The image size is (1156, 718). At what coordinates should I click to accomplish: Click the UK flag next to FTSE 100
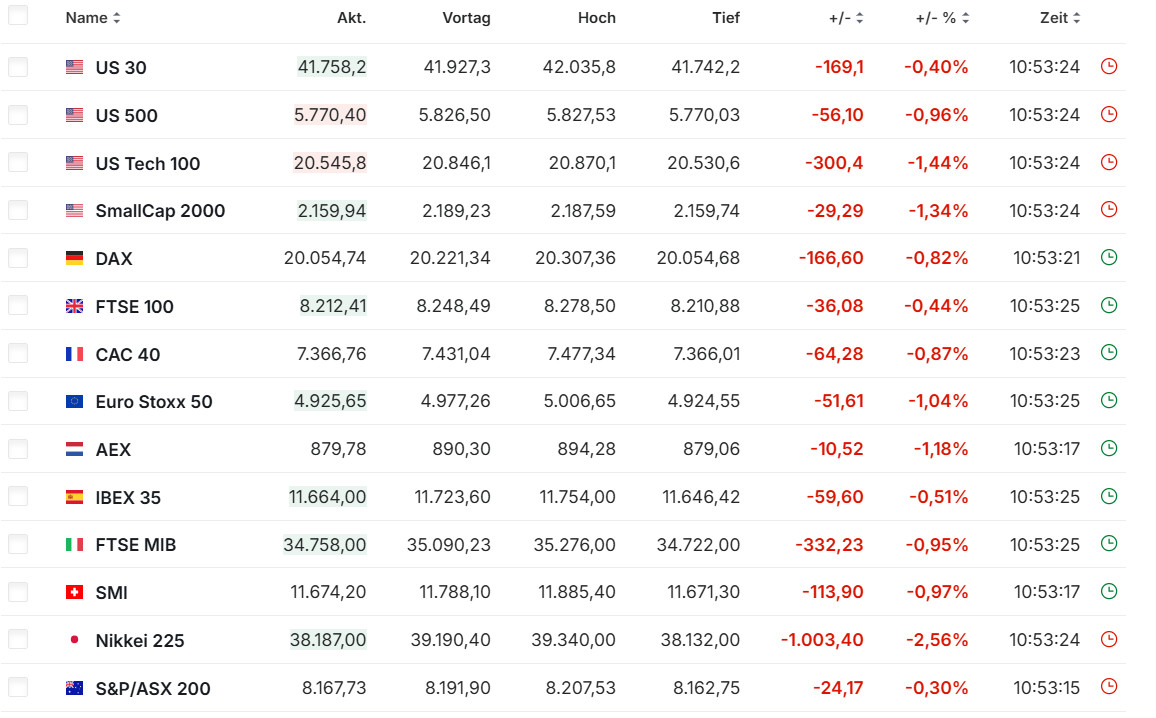click(x=74, y=307)
